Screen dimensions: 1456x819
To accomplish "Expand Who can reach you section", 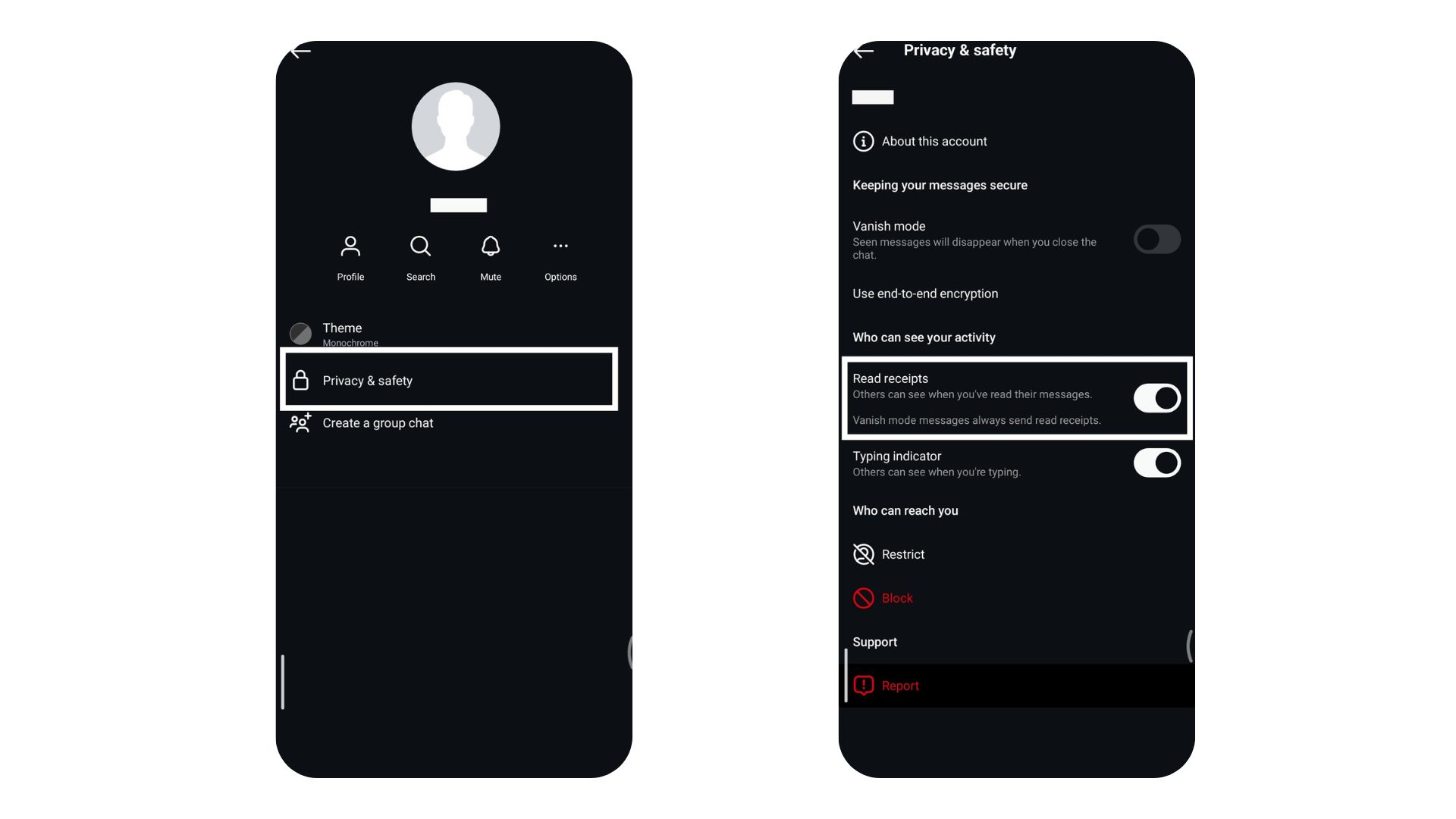I will click(905, 510).
